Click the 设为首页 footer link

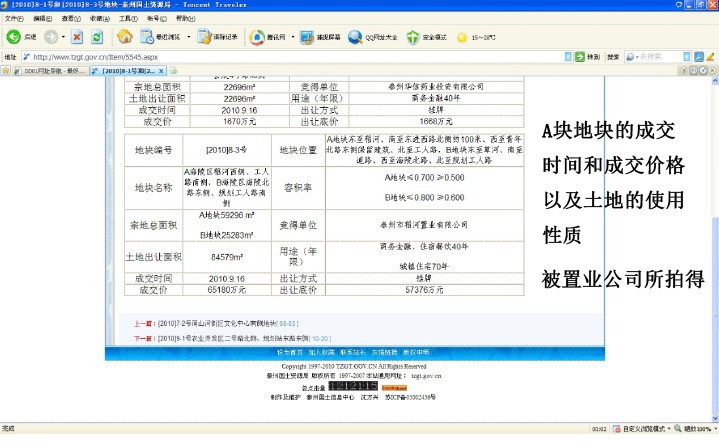click(x=289, y=352)
